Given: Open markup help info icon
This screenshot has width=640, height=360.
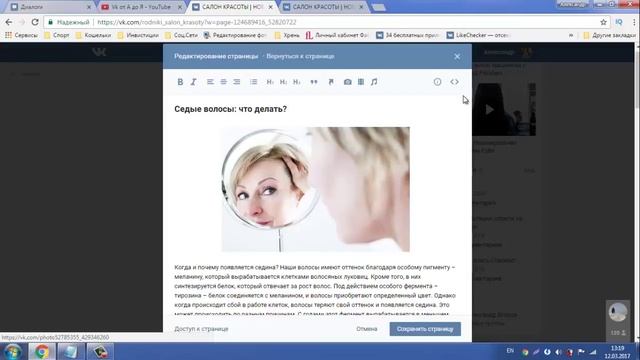Looking at the screenshot, I should pyautogui.click(x=437, y=82).
